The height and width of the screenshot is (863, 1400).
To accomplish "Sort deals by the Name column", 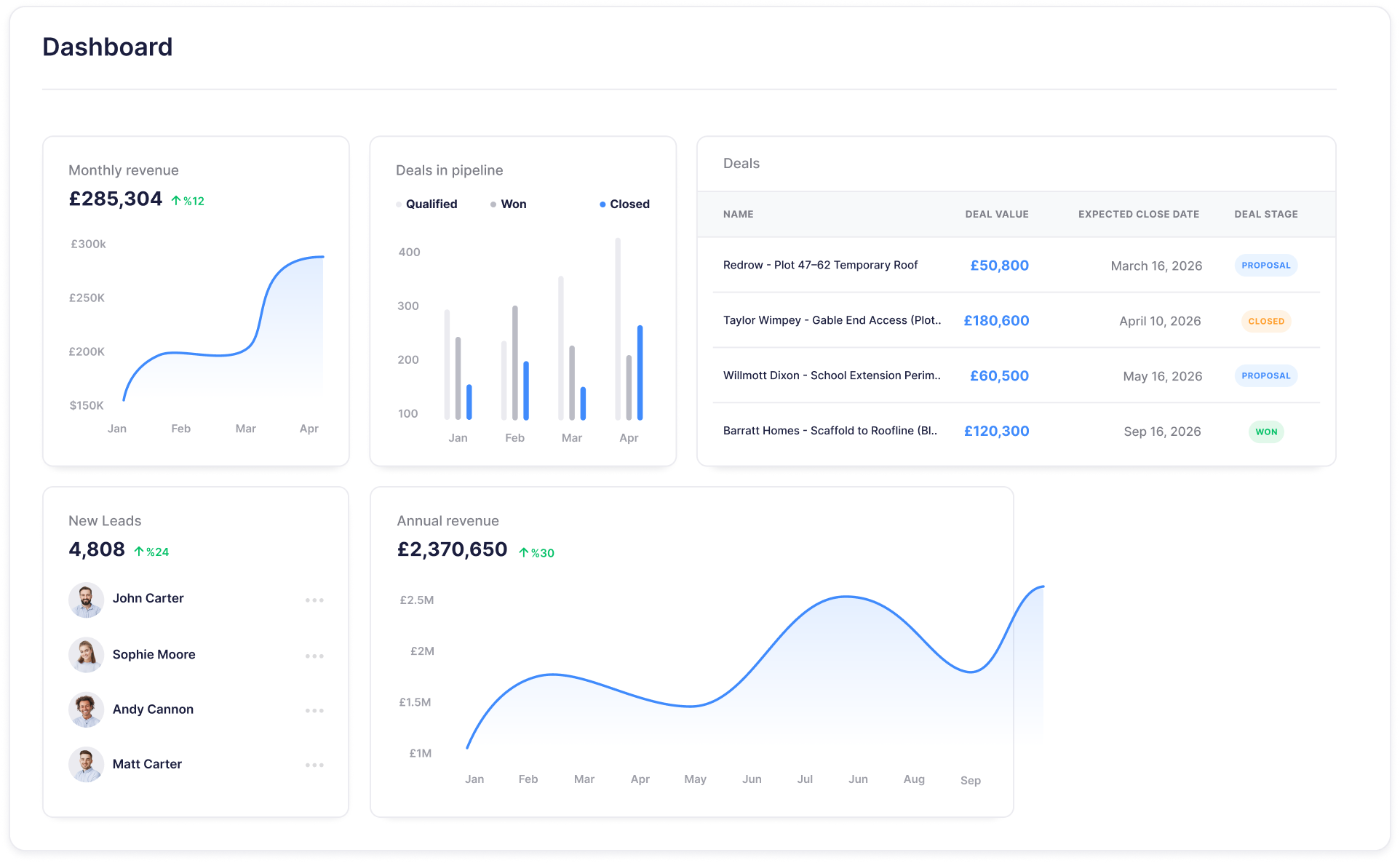I will click(738, 215).
